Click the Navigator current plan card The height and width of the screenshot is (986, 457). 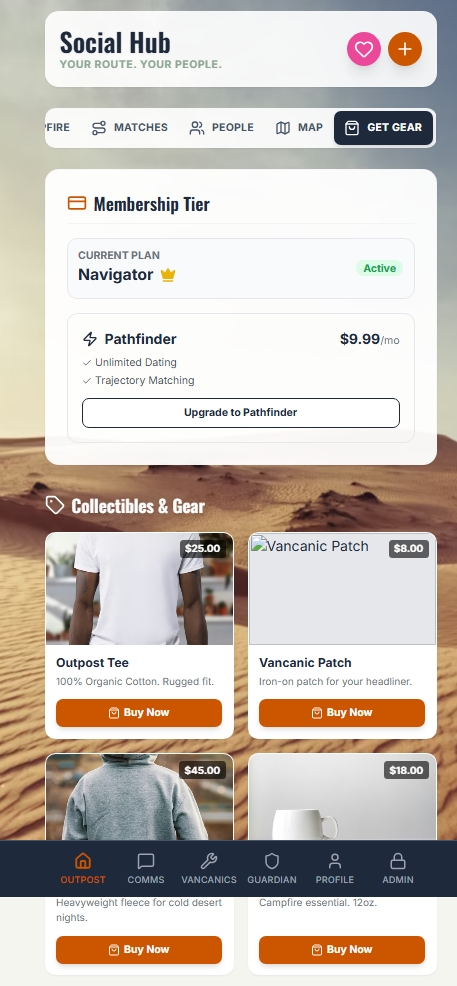click(241, 269)
